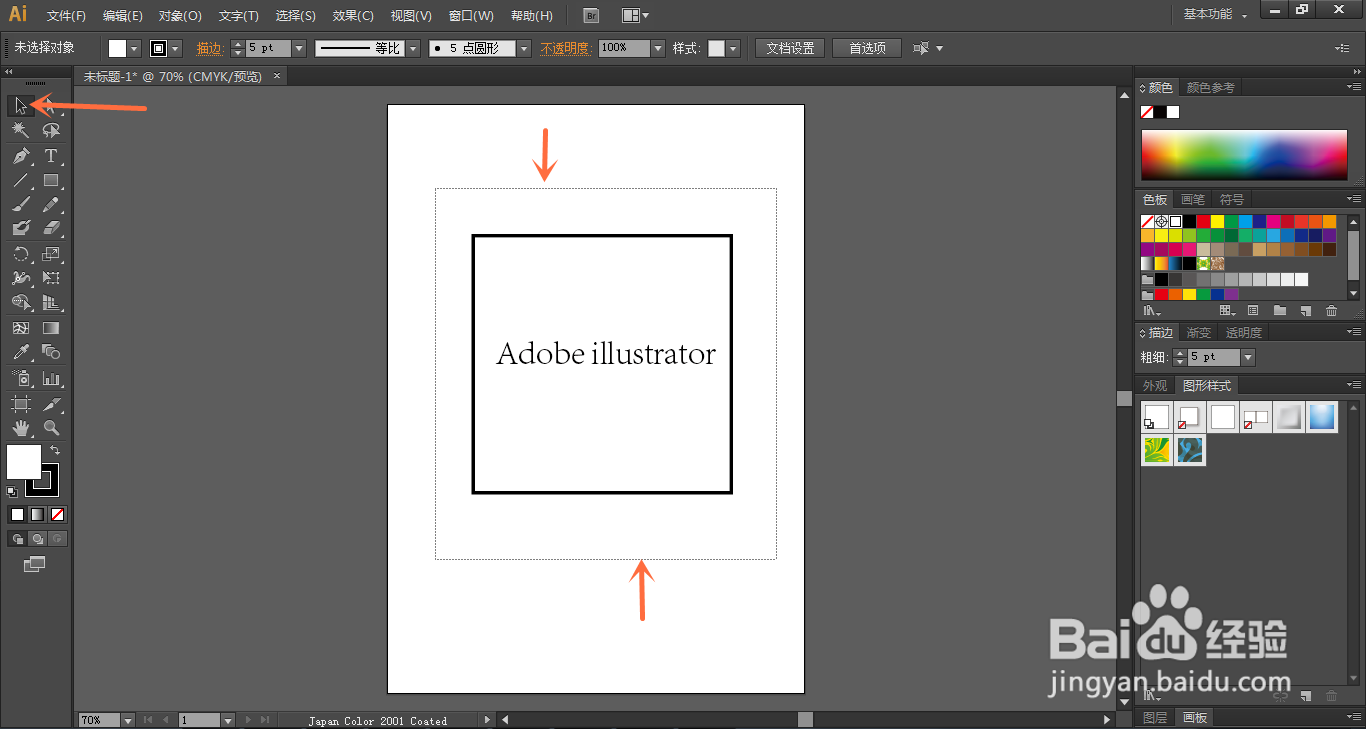The image size is (1366, 729).
Task: Select the Pencil tool
Action: pyautogui.click(x=51, y=205)
